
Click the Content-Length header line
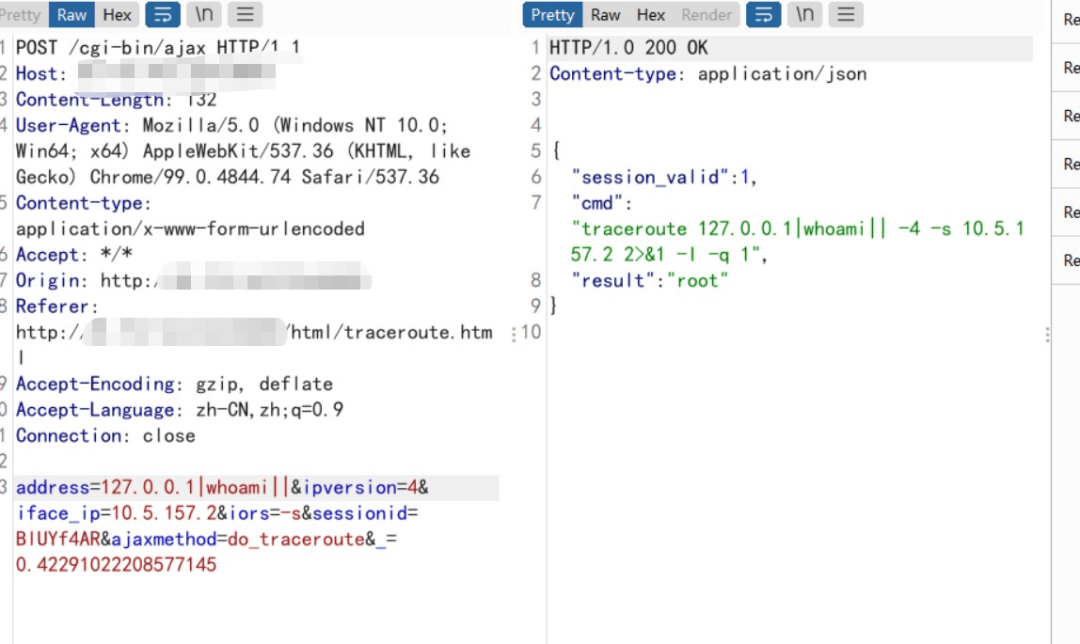point(116,100)
